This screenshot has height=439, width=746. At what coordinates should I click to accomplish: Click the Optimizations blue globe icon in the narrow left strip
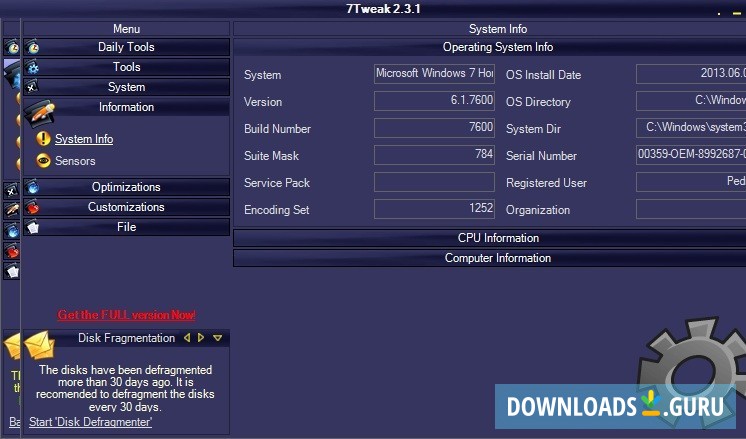click(11, 231)
